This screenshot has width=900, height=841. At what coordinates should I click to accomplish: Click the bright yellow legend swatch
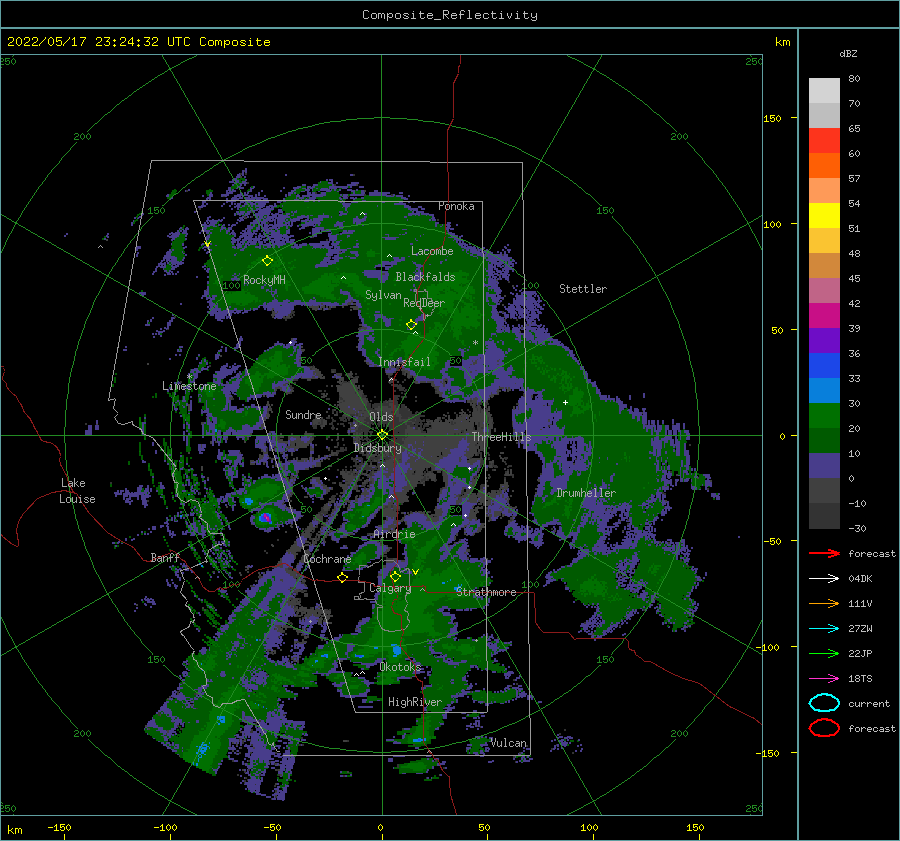(824, 215)
